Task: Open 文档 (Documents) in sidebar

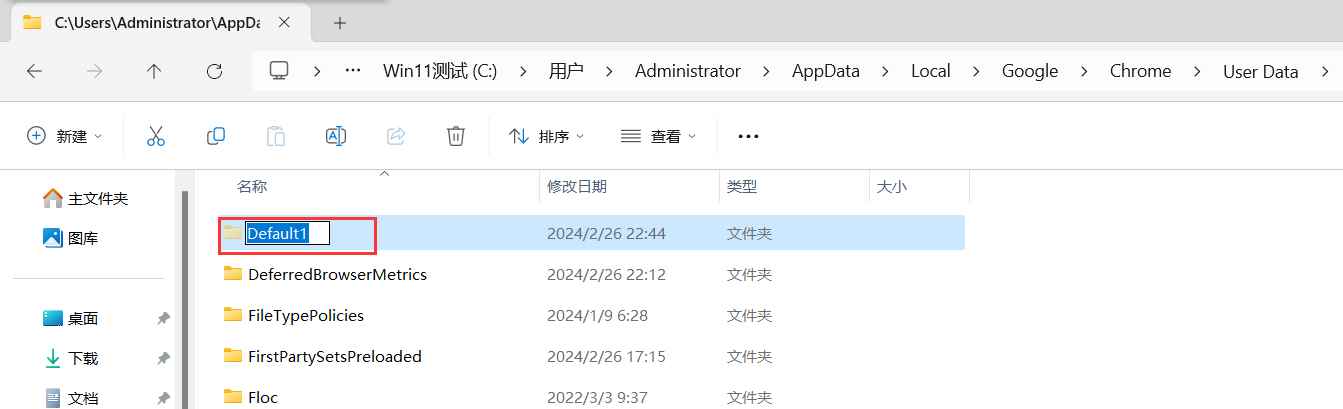Action: coord(70,398)
